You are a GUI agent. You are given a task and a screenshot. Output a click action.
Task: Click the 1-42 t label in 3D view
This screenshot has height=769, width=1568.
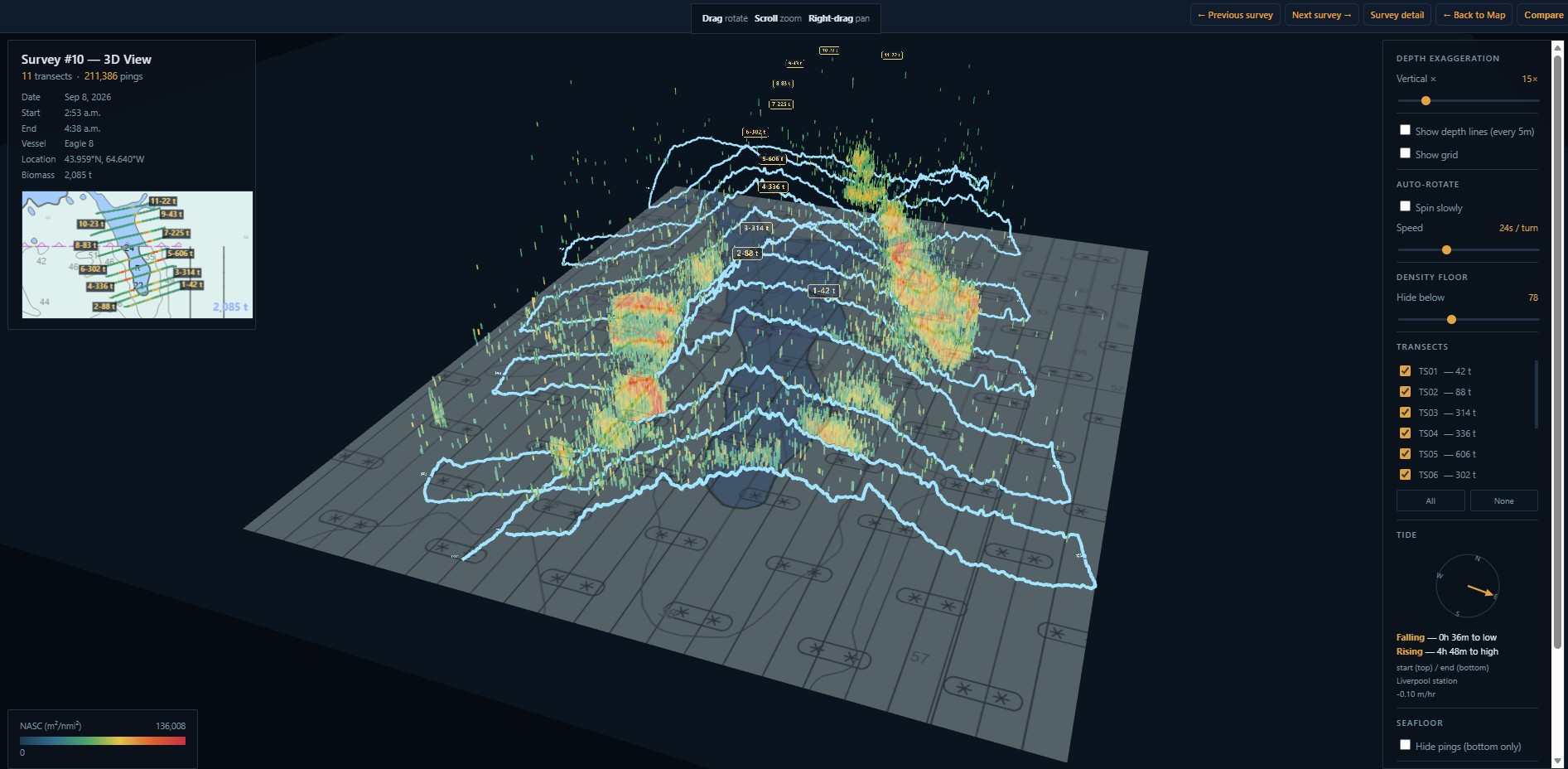point(823,291)
